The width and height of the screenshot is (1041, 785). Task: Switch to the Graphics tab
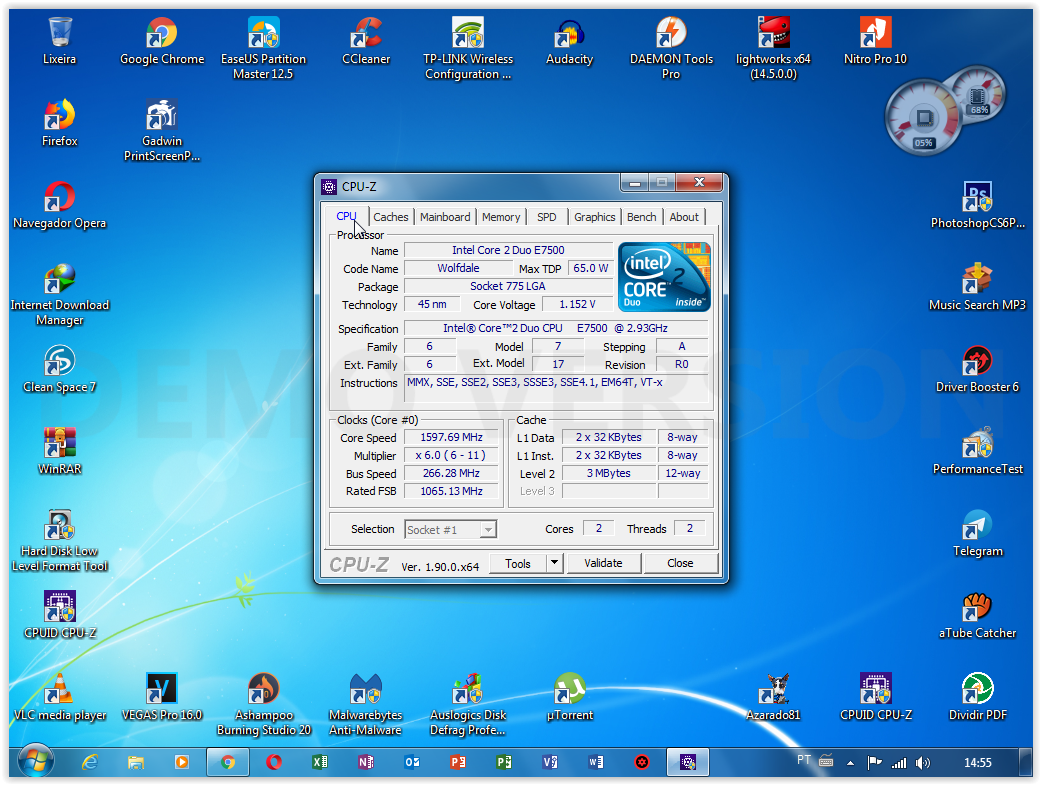point(595,217)
